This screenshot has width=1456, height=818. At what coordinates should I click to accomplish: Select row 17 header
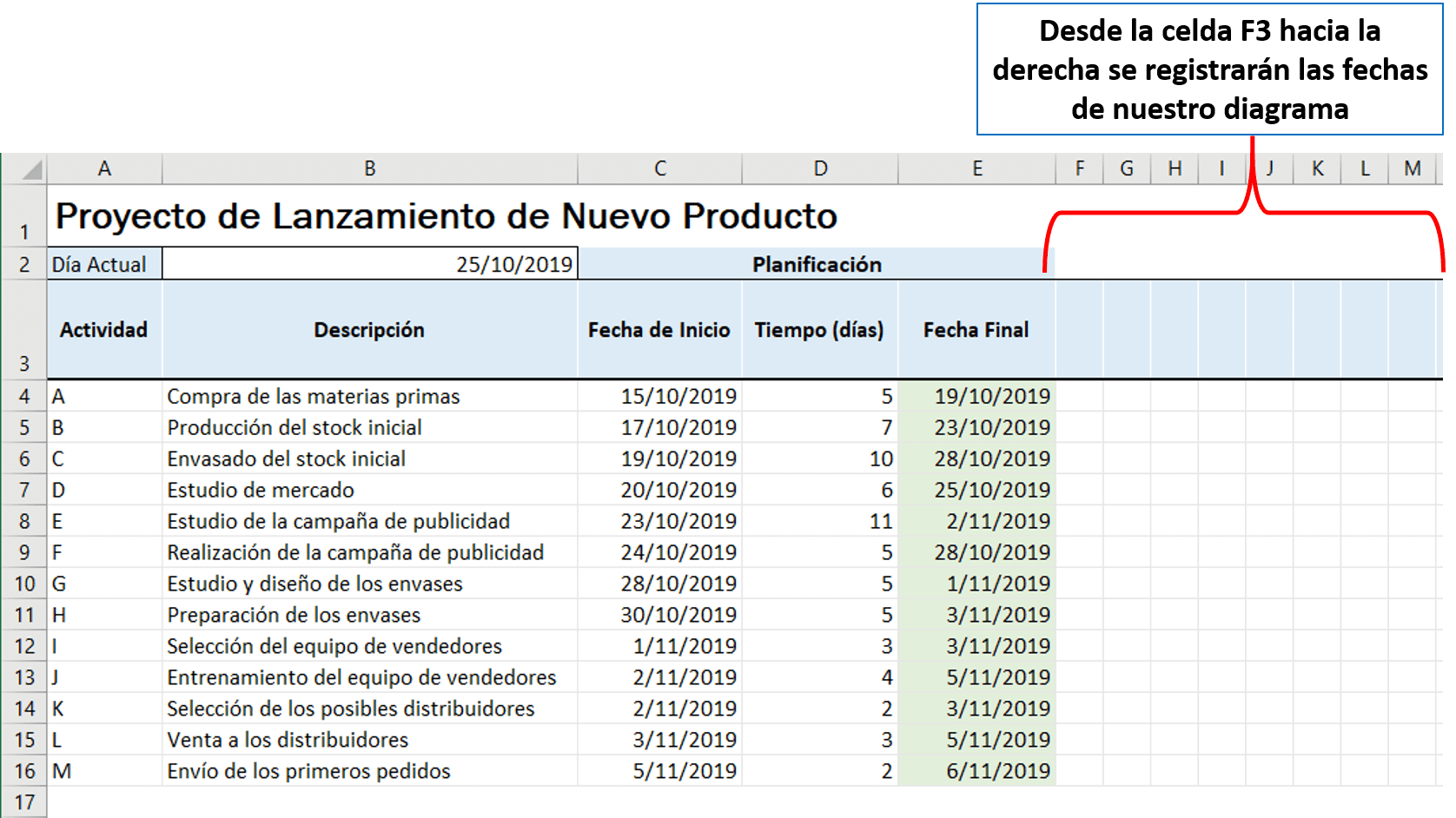click(24, 802)
